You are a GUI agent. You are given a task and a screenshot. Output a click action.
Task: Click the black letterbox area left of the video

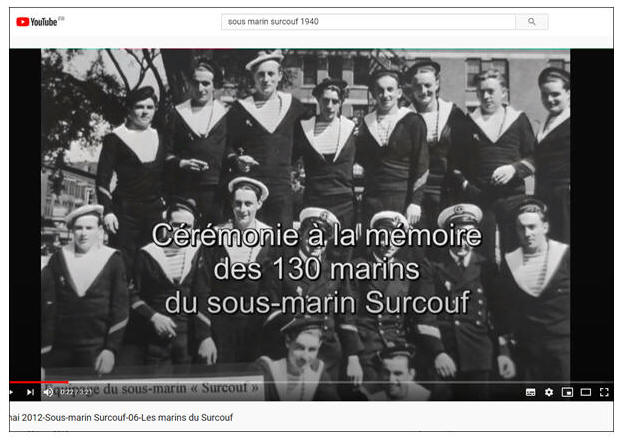[24, 220]
